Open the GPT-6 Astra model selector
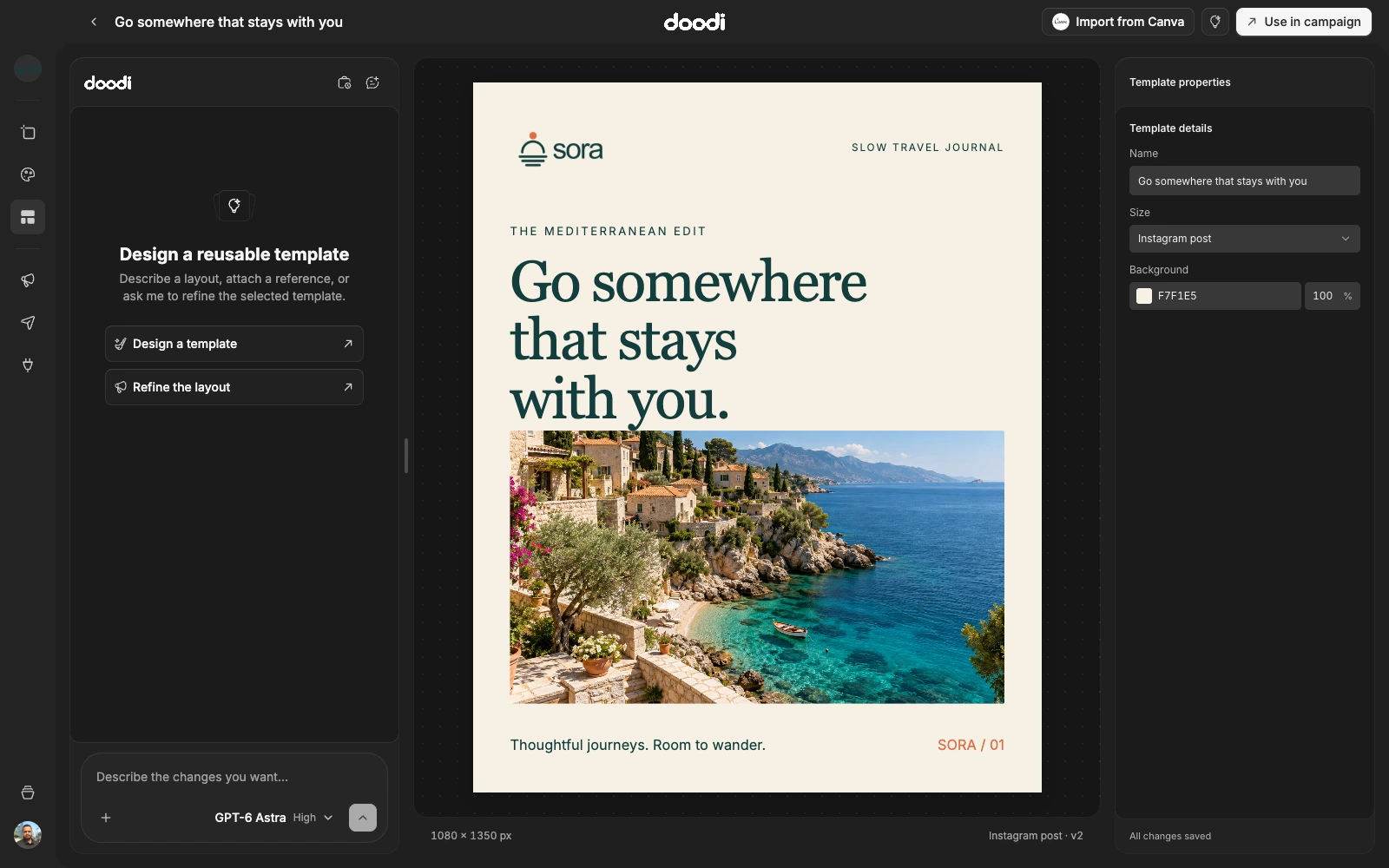 (x=273, y=818)
